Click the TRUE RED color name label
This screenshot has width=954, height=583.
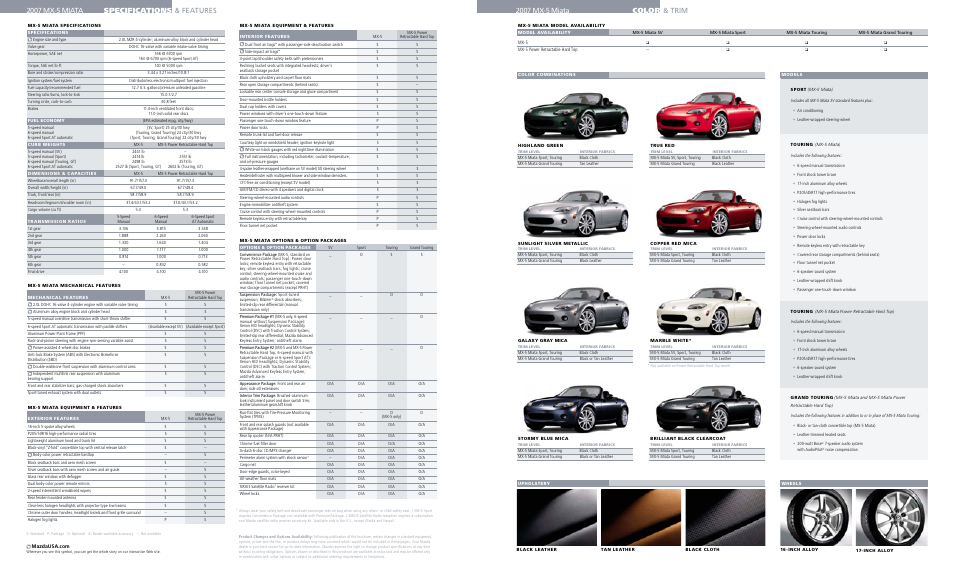coord(662,145)
